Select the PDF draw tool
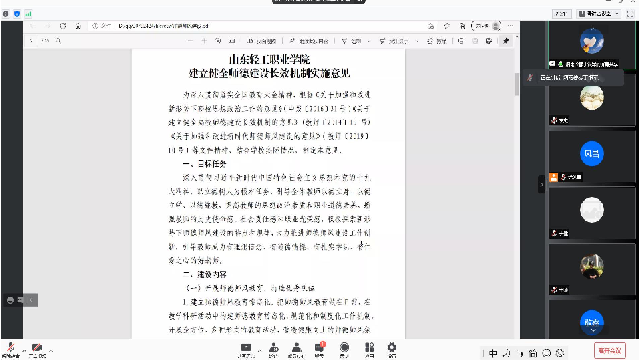This screenshot has width=640, height=360. coord(351,41)
